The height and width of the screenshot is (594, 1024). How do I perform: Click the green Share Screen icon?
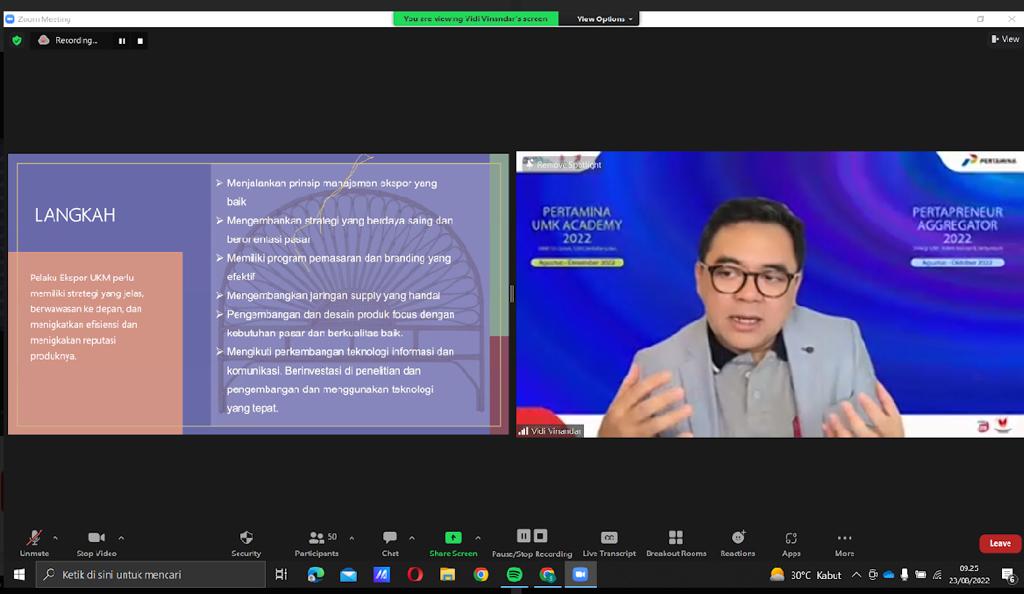pos(453,538)
